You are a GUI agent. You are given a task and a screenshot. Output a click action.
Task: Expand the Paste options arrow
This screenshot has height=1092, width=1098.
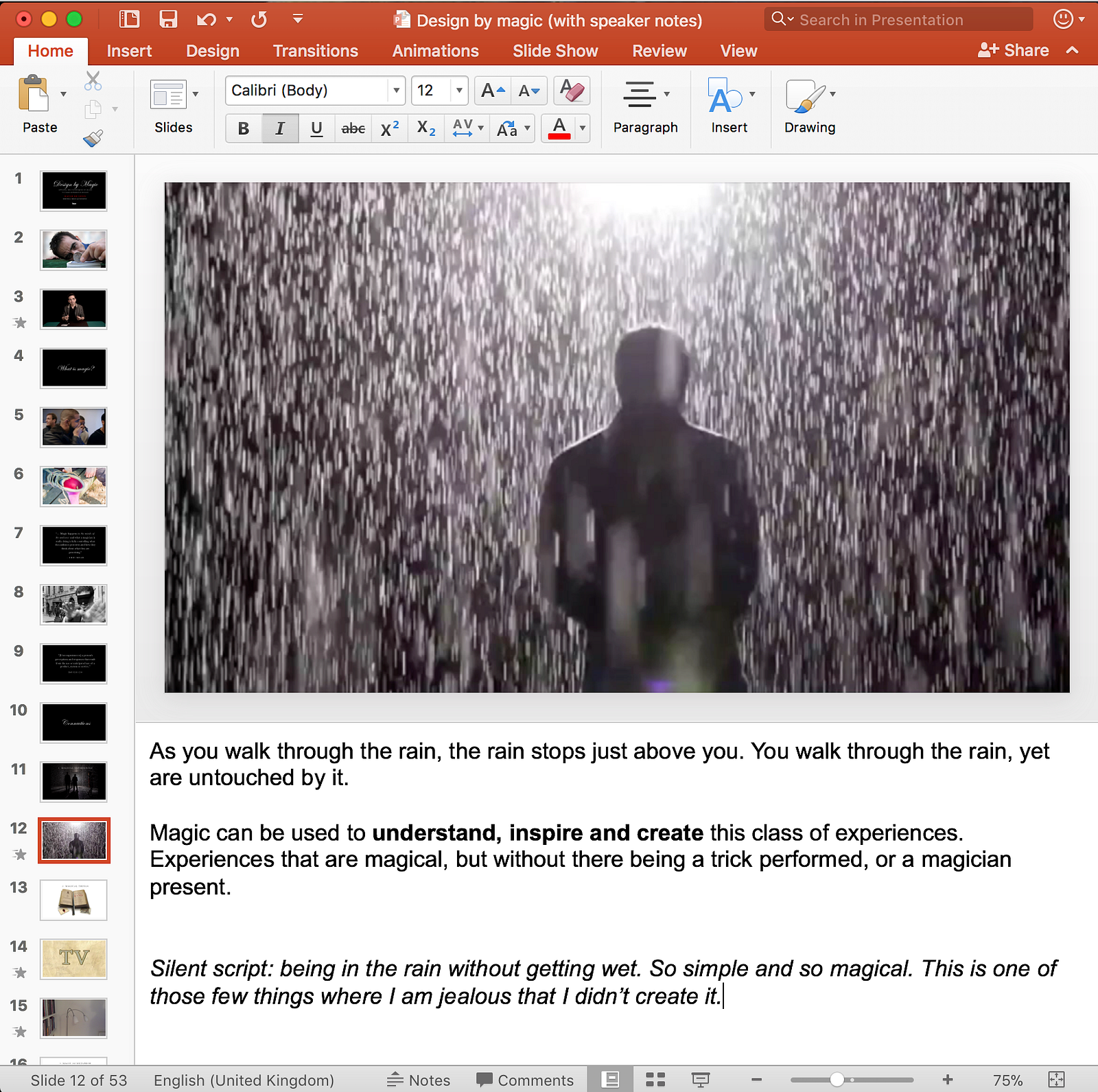[63, 94]
